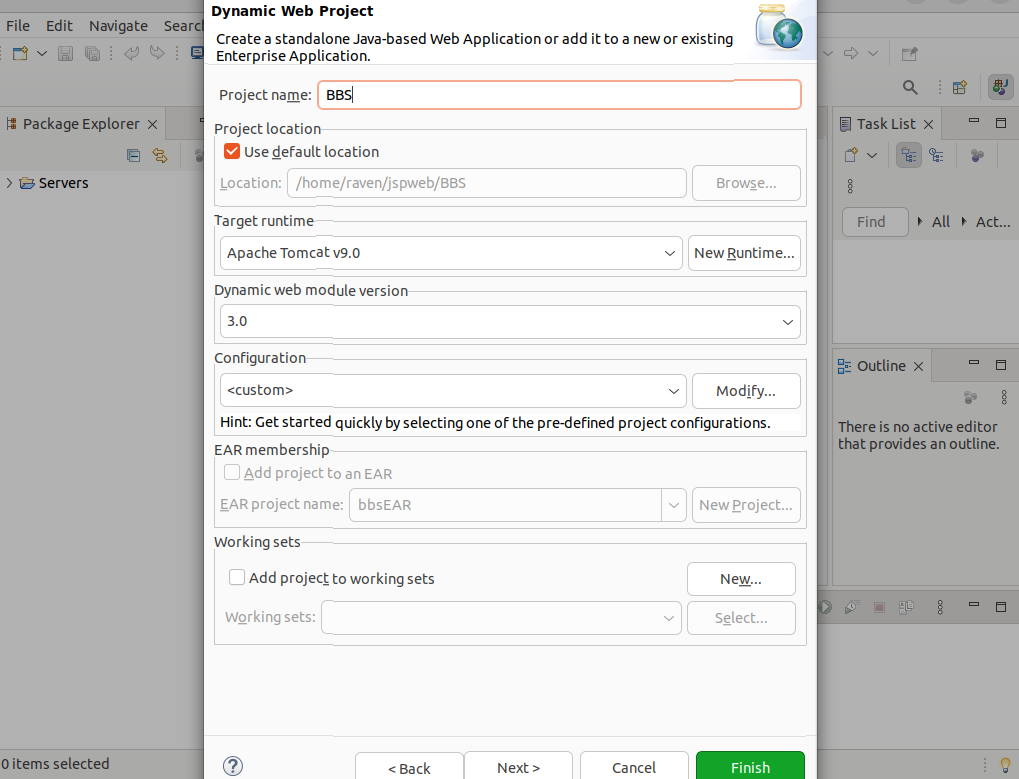The image size is (1019, 779).
Task: Click the Help question mark icon in wizard
Action: [233, 766]
